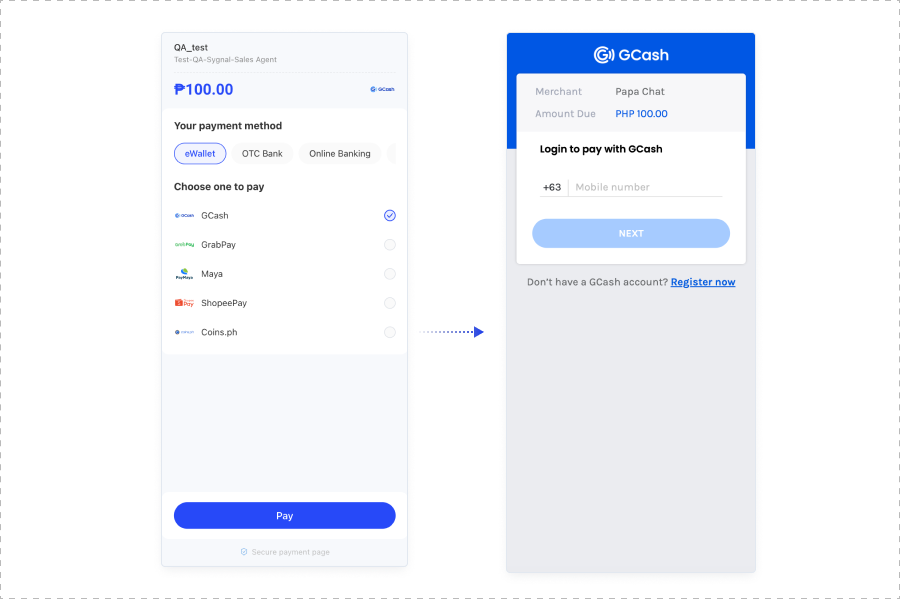Click the NEXT button
The height and width of the screenshot is (599, 900).
tap(631, 234)
